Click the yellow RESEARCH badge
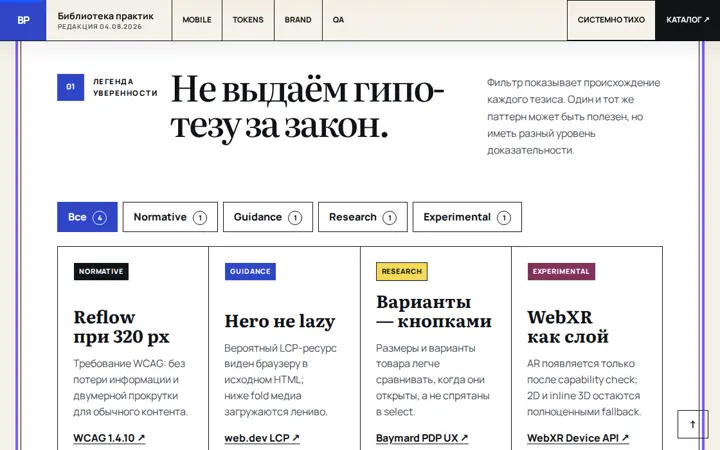This screenshot has width=720, height=450. (x=402, y=271)
